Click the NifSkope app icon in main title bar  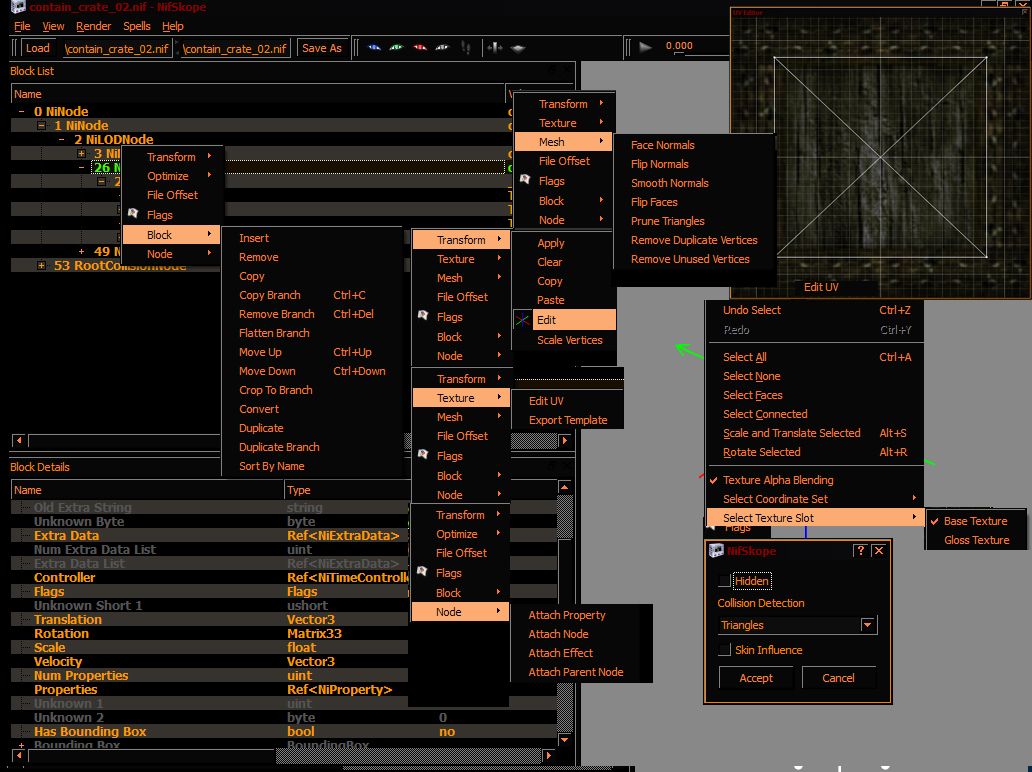click(x=18, y=7)
